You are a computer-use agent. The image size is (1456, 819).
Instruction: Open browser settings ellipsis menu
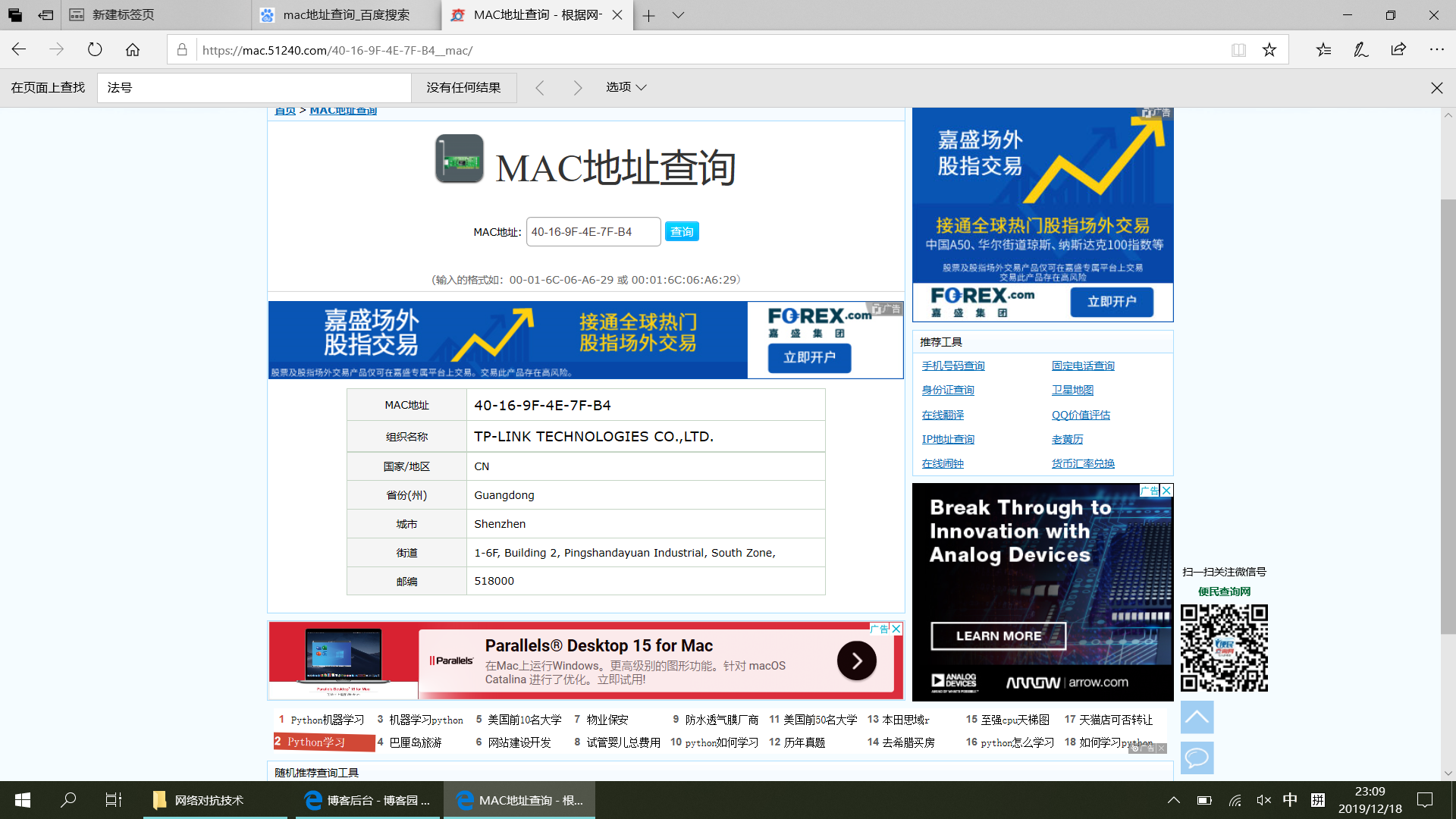pyautogui.click(x=1436, y=50)
